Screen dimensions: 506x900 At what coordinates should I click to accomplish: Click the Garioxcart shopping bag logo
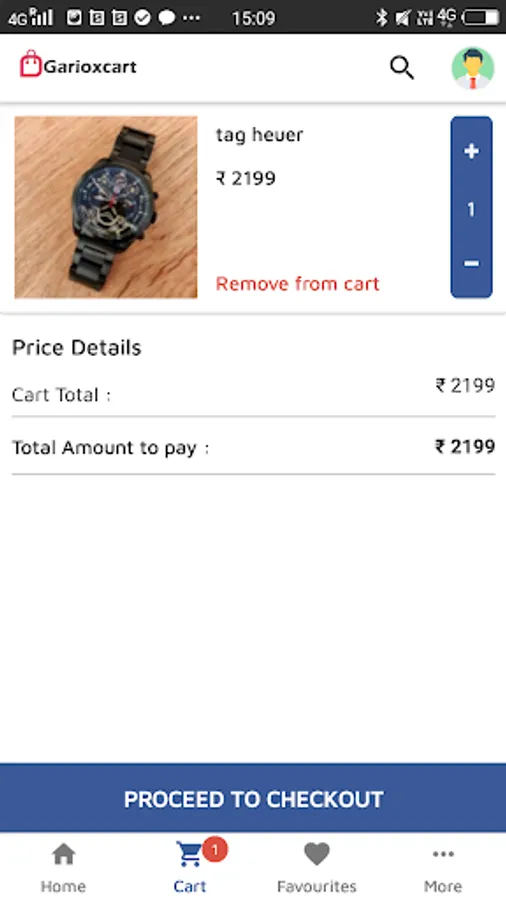tap(30, 64)
